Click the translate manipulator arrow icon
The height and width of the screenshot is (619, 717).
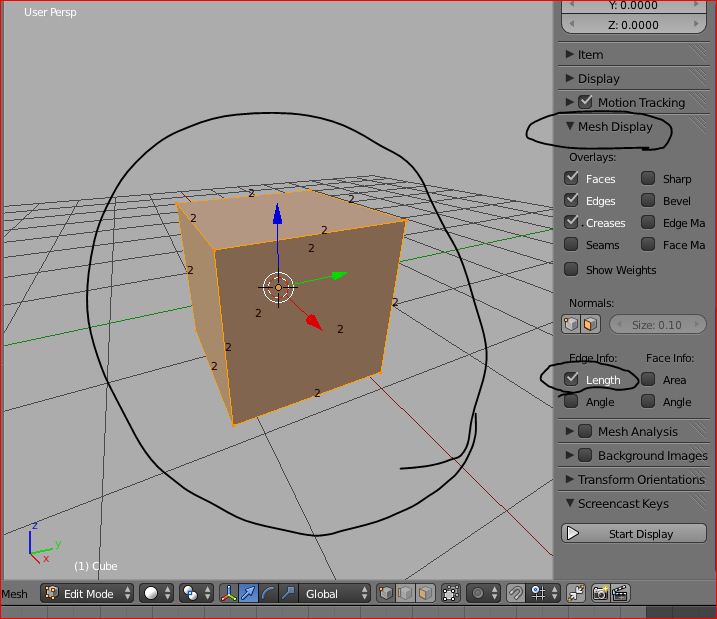(248, 593)
